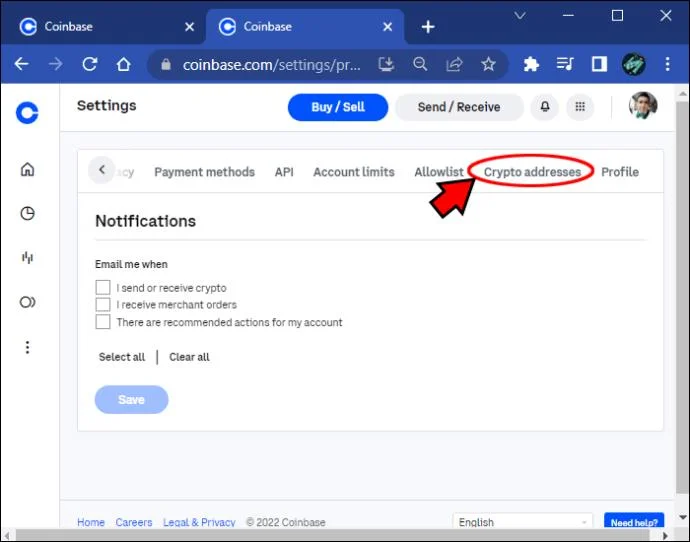690x542 pixels.
Task: Go back with the browser back arrow
Action: [22, 64]
